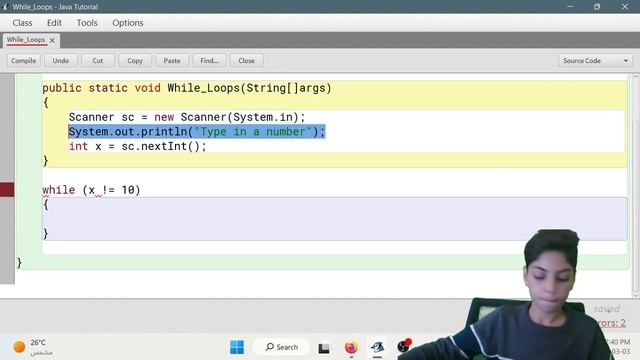This screenshot has height=360, width=640.
Task: Open Firefox from the taskbar
Action: 351,347
